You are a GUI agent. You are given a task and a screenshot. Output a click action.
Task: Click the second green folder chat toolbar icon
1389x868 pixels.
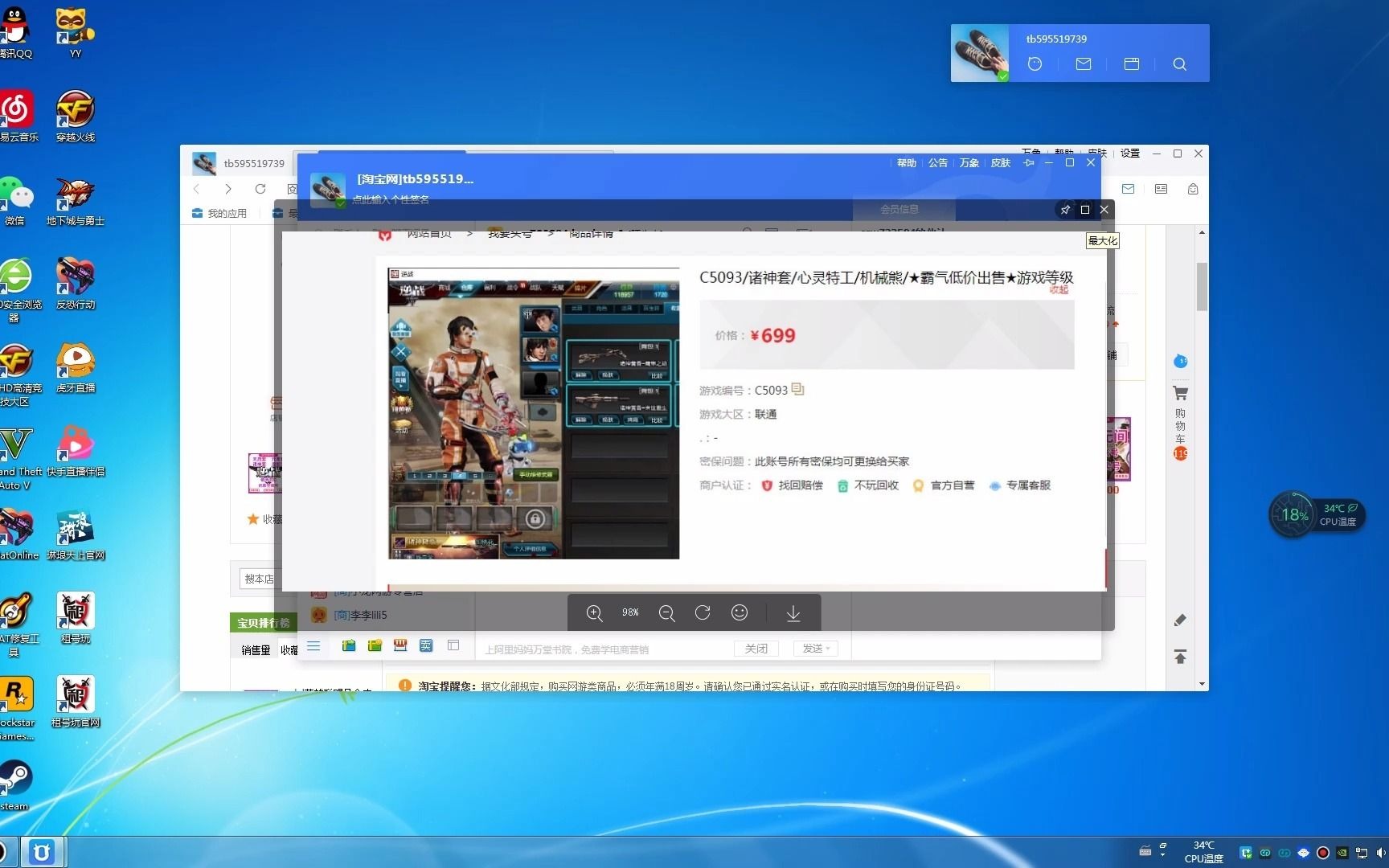click(x=375, y=645)
